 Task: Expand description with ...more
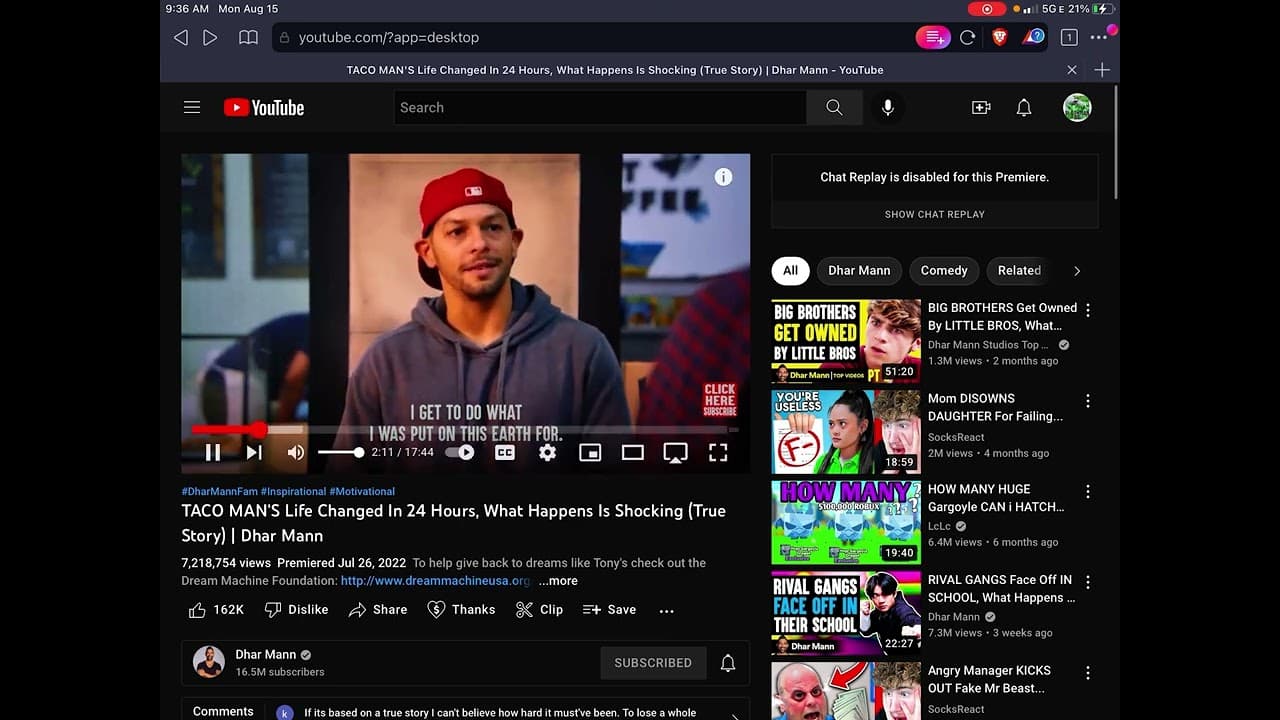[558, 581]
